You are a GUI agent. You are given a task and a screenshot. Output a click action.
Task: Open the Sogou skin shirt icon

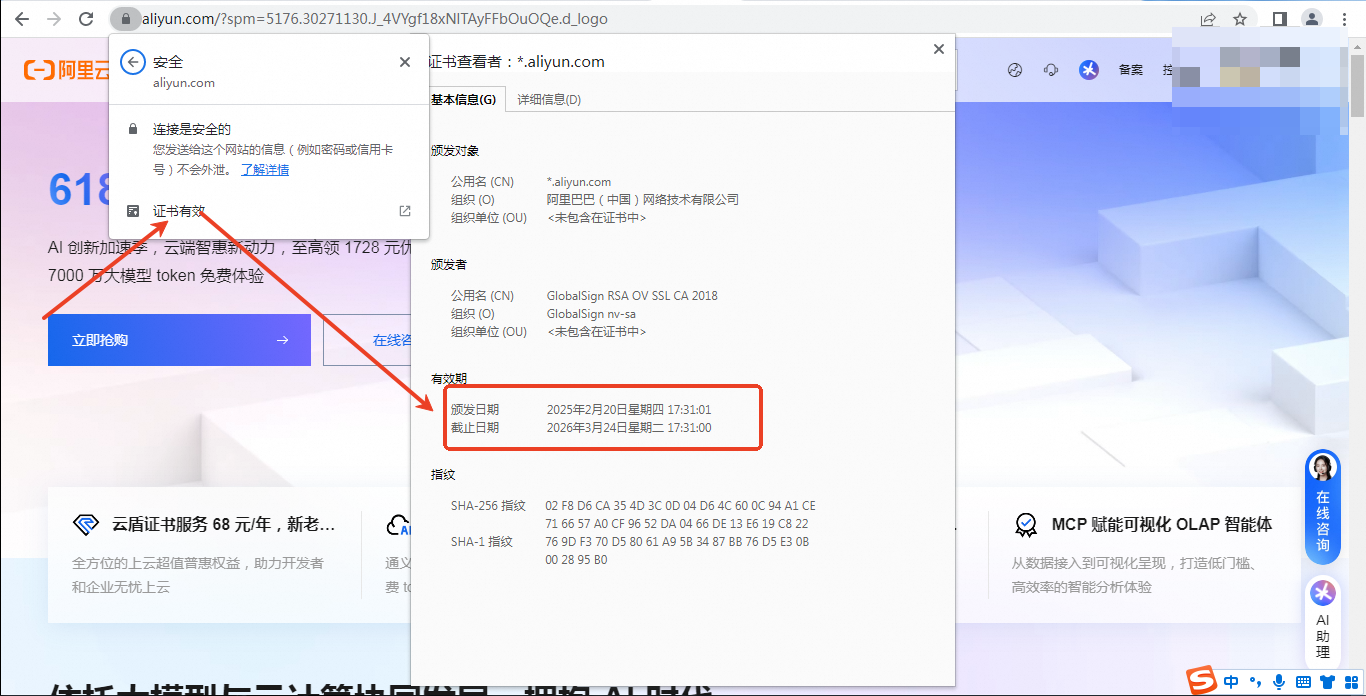pyautogui.click(x=1327, y=682)
